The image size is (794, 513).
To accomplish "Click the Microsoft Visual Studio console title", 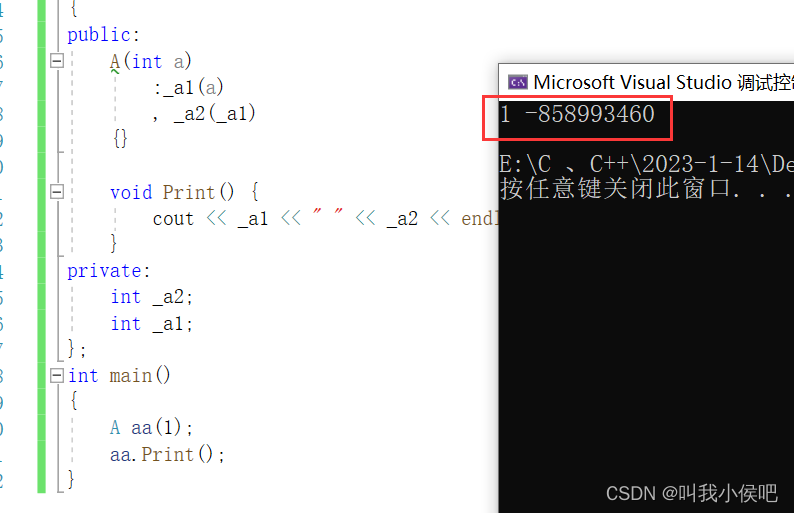I will tap(663, 82).
